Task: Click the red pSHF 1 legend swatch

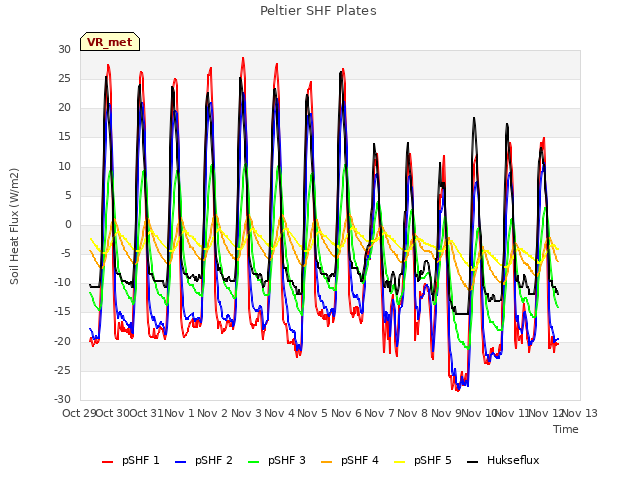Action: pyautogui.click(x=107, y=462)
